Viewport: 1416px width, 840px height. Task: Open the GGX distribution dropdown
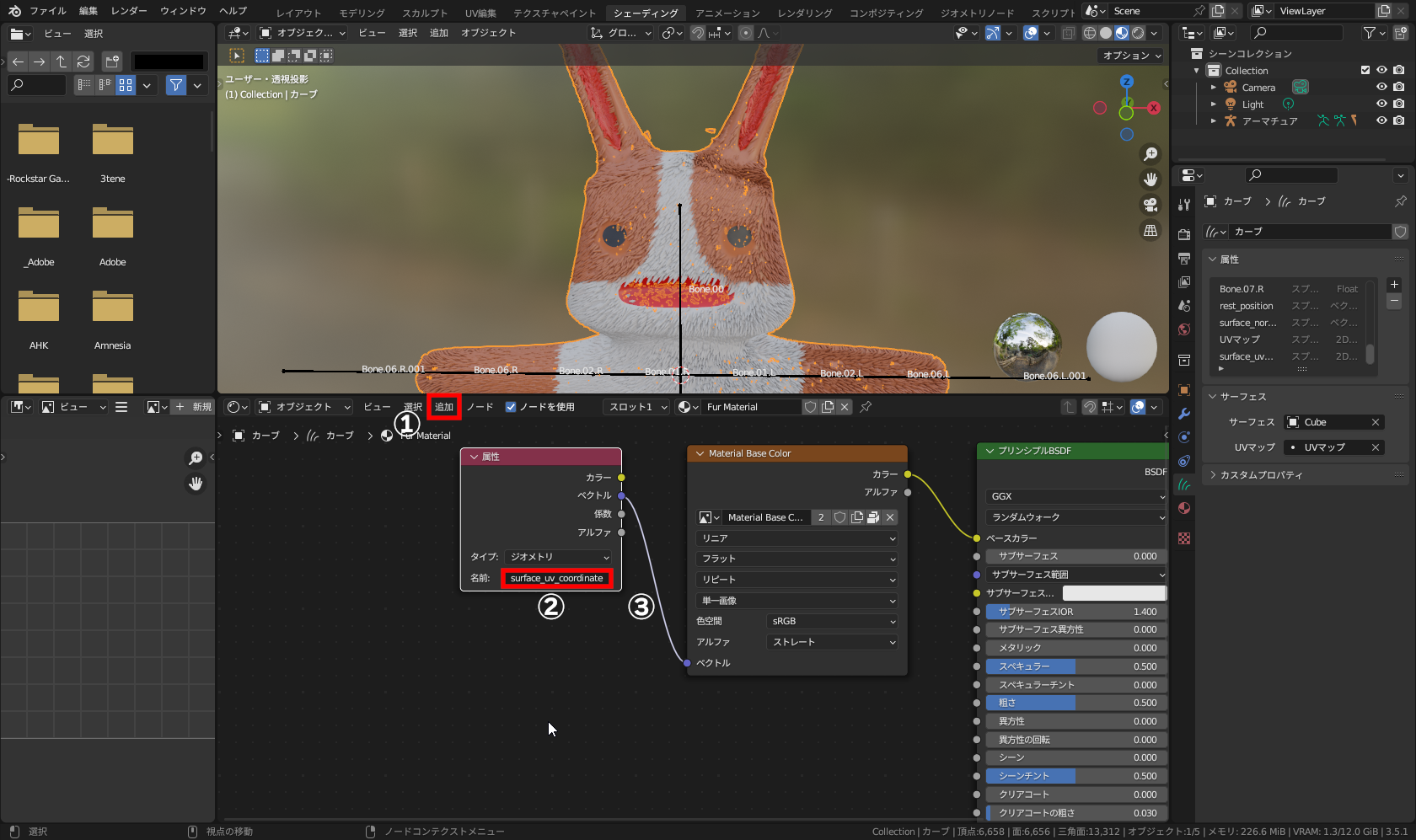tap(1076, 496)
